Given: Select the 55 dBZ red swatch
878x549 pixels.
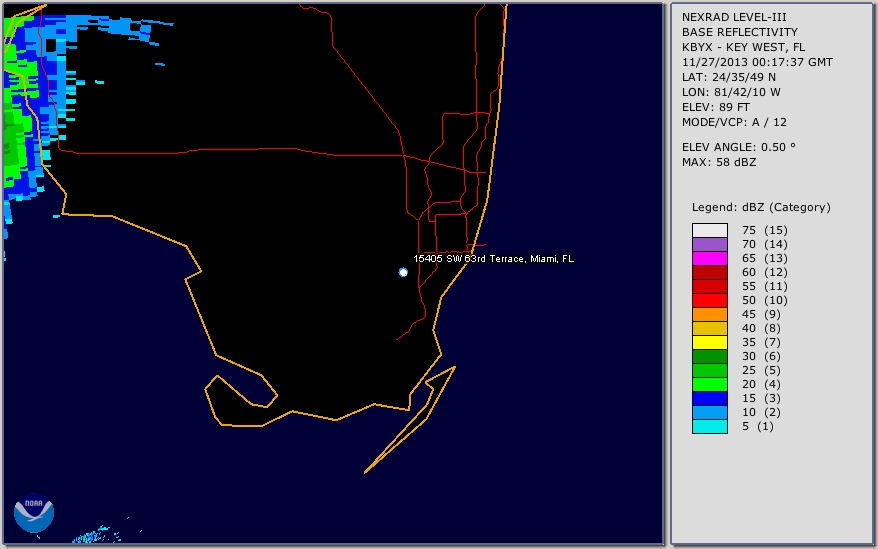Looking at the screenshot, I should 710,286.
